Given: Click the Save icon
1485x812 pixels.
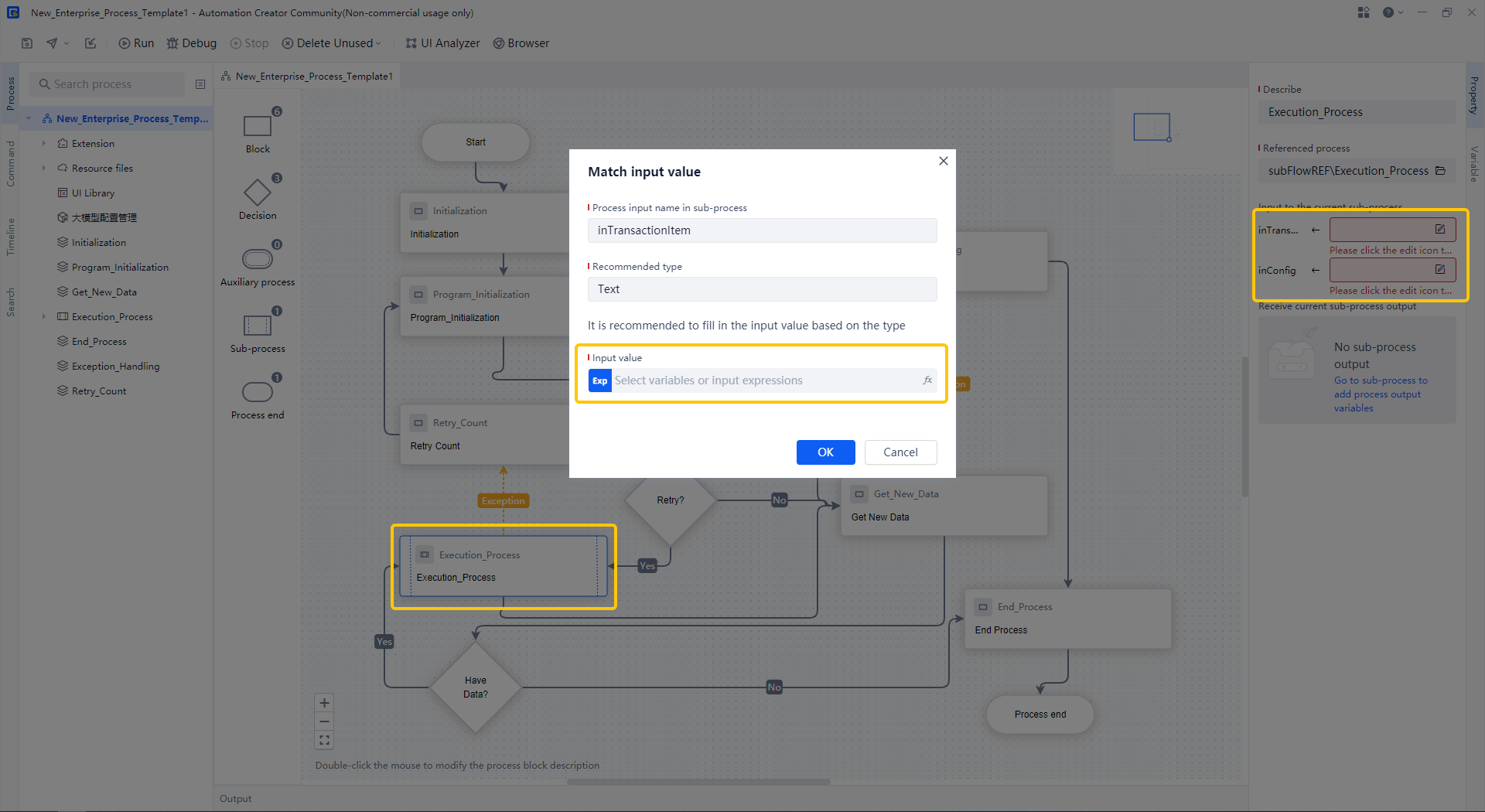Looking at the screenshot, I should [x=27, y=43].
